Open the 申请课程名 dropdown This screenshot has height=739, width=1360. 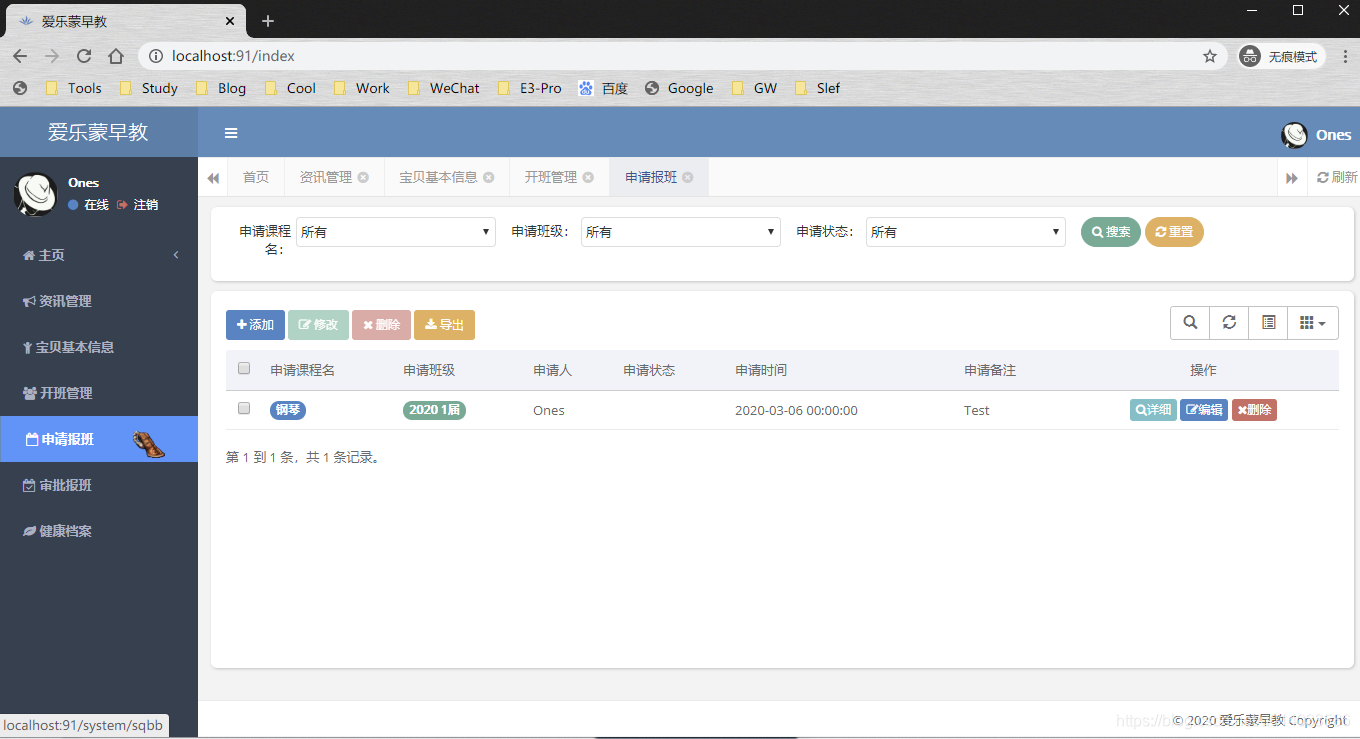[x=396, y=232]
